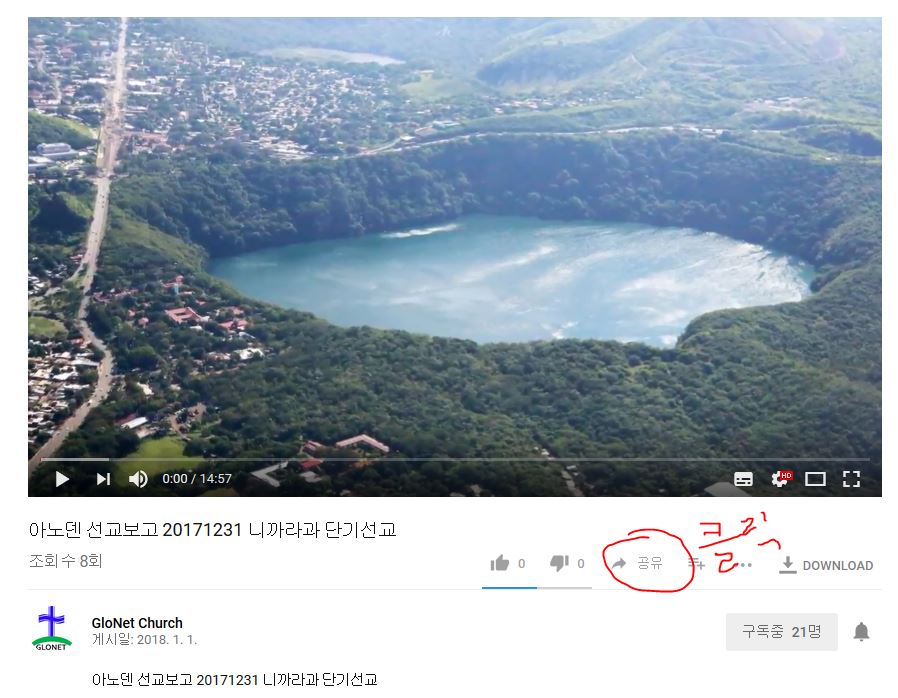Screen dimensions: 898x698
Task: Open GloNet Church channel logo
Action: pyautogui.click(x=52, y=629)
